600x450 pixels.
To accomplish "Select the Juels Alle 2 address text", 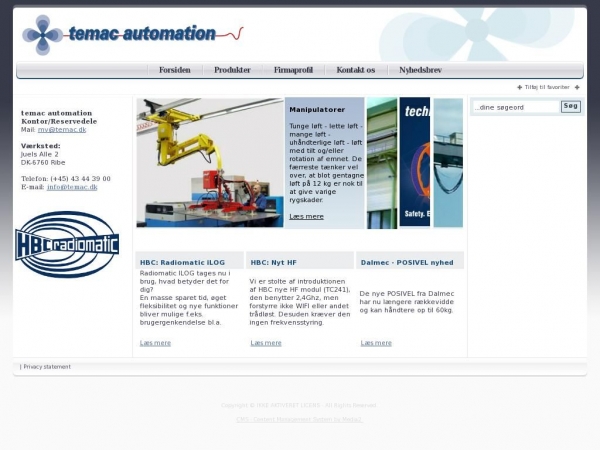I will click(x=40, y=154).
